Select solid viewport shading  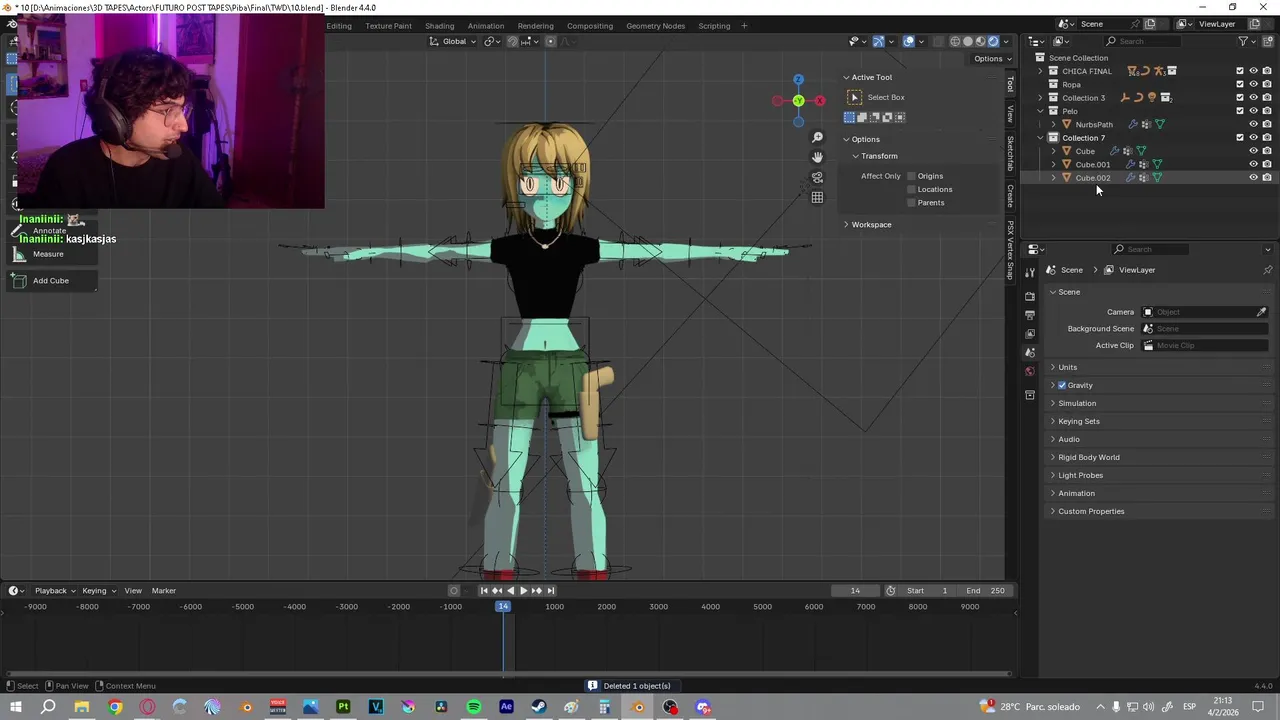click(x=968, y=41)
